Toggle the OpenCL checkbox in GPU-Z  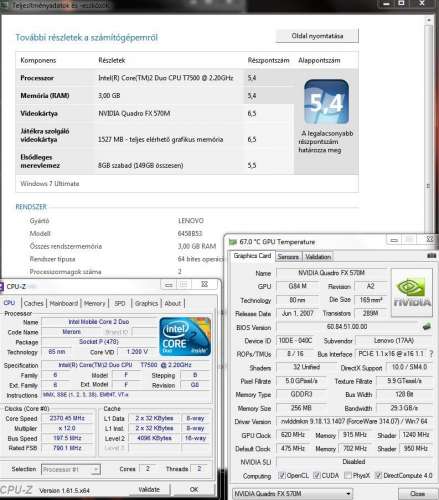tap(281, 475)
